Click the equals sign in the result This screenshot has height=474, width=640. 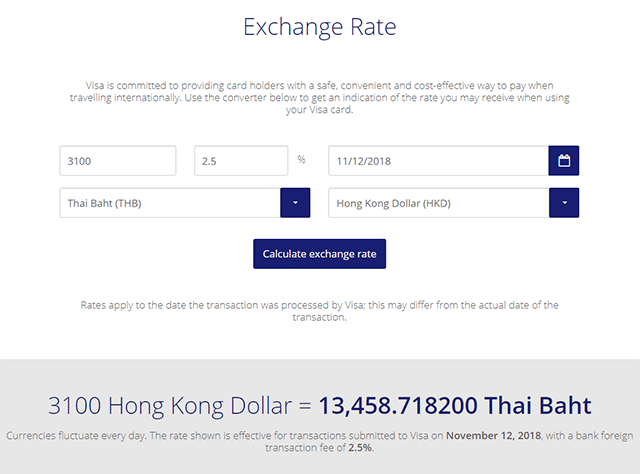pos(306,406)
